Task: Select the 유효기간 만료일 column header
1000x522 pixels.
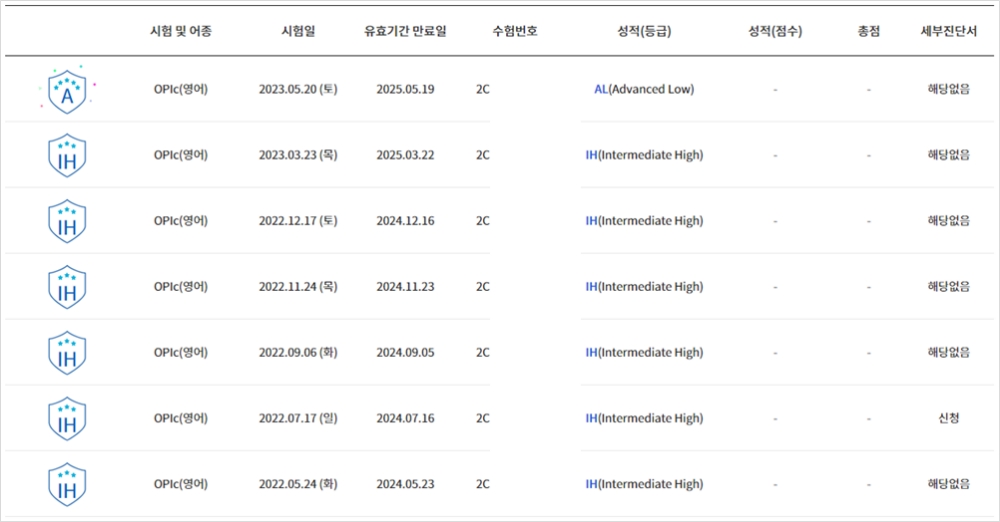Action: [x=405, y=31]
